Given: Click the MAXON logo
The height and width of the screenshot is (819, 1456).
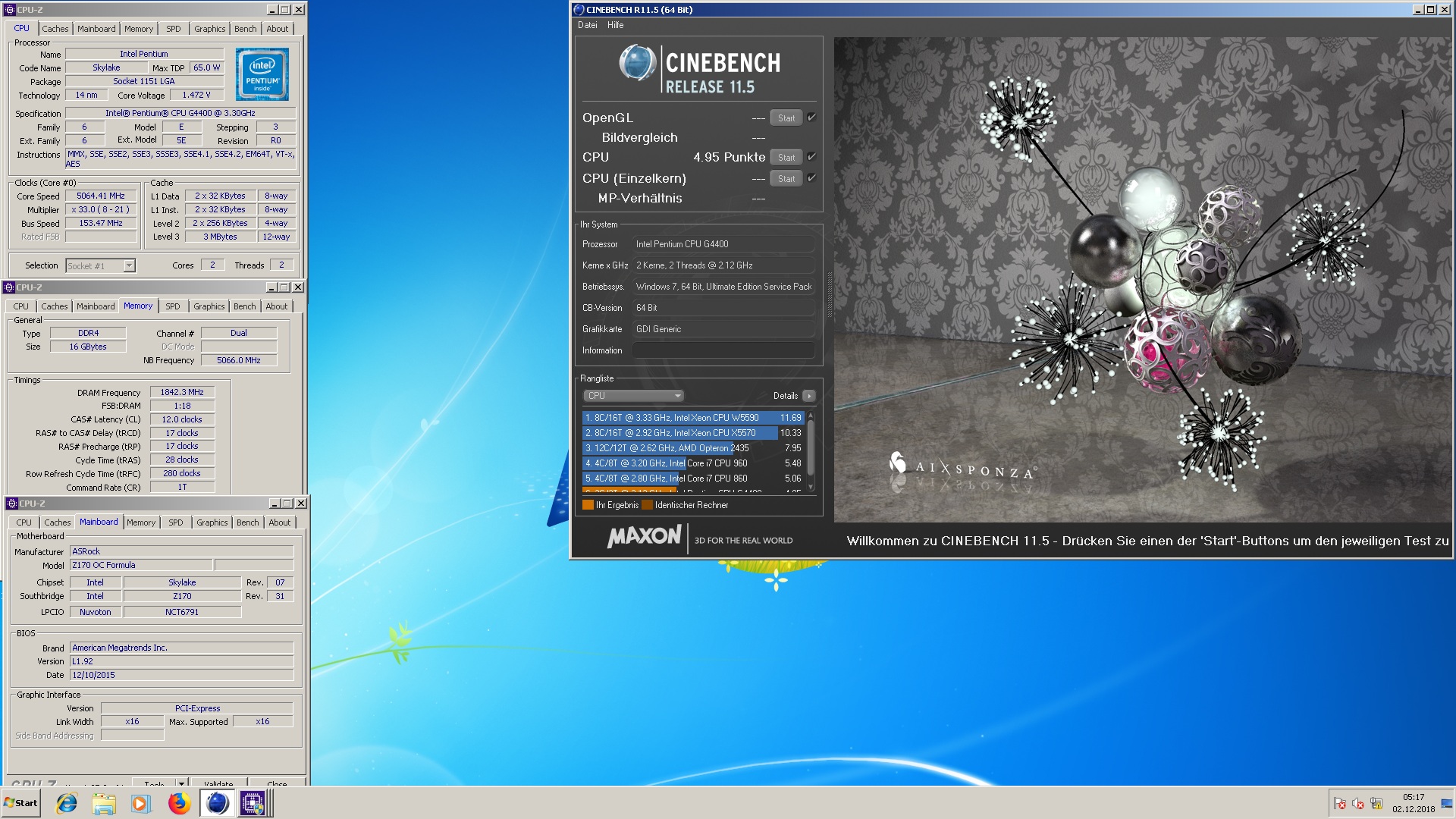Looking at the screenshot, I should tap(644, 537).
